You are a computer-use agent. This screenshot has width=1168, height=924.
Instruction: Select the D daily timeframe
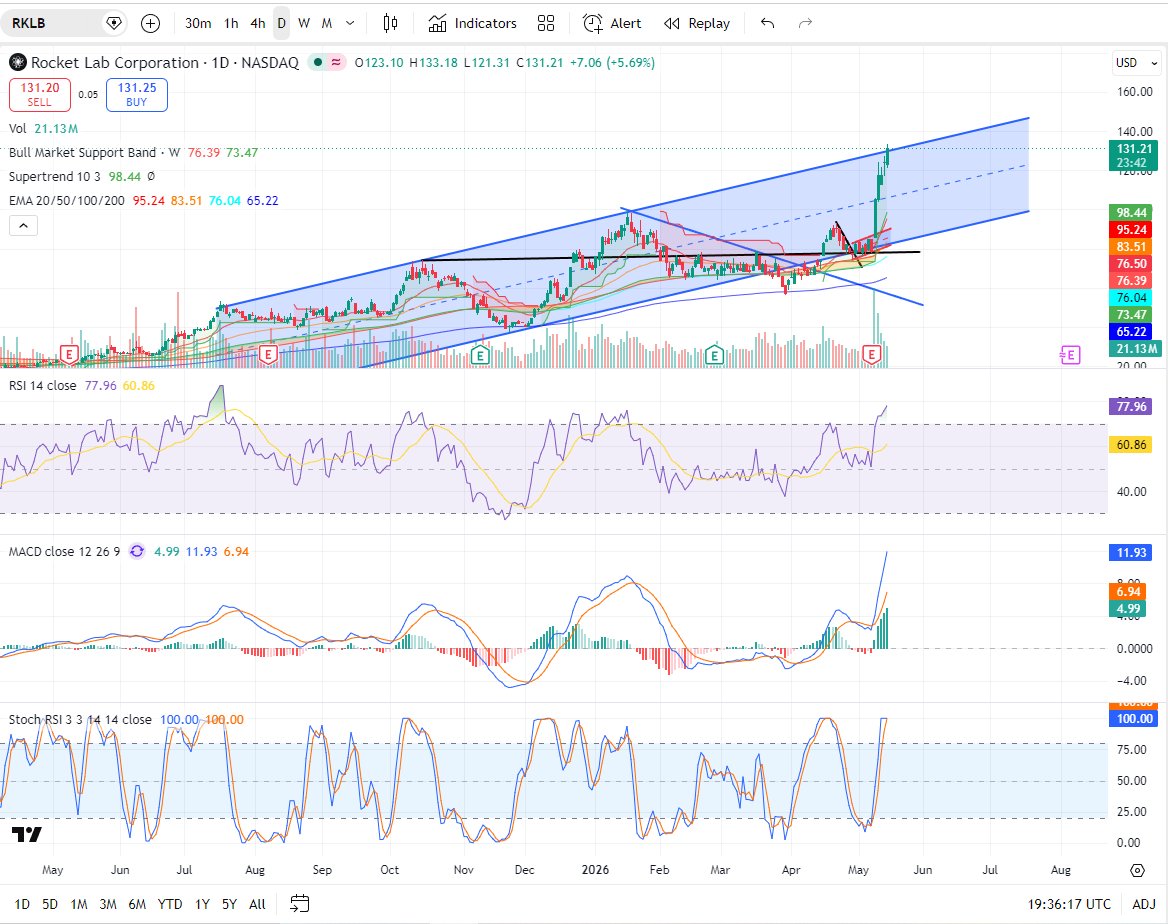(282, 23)
